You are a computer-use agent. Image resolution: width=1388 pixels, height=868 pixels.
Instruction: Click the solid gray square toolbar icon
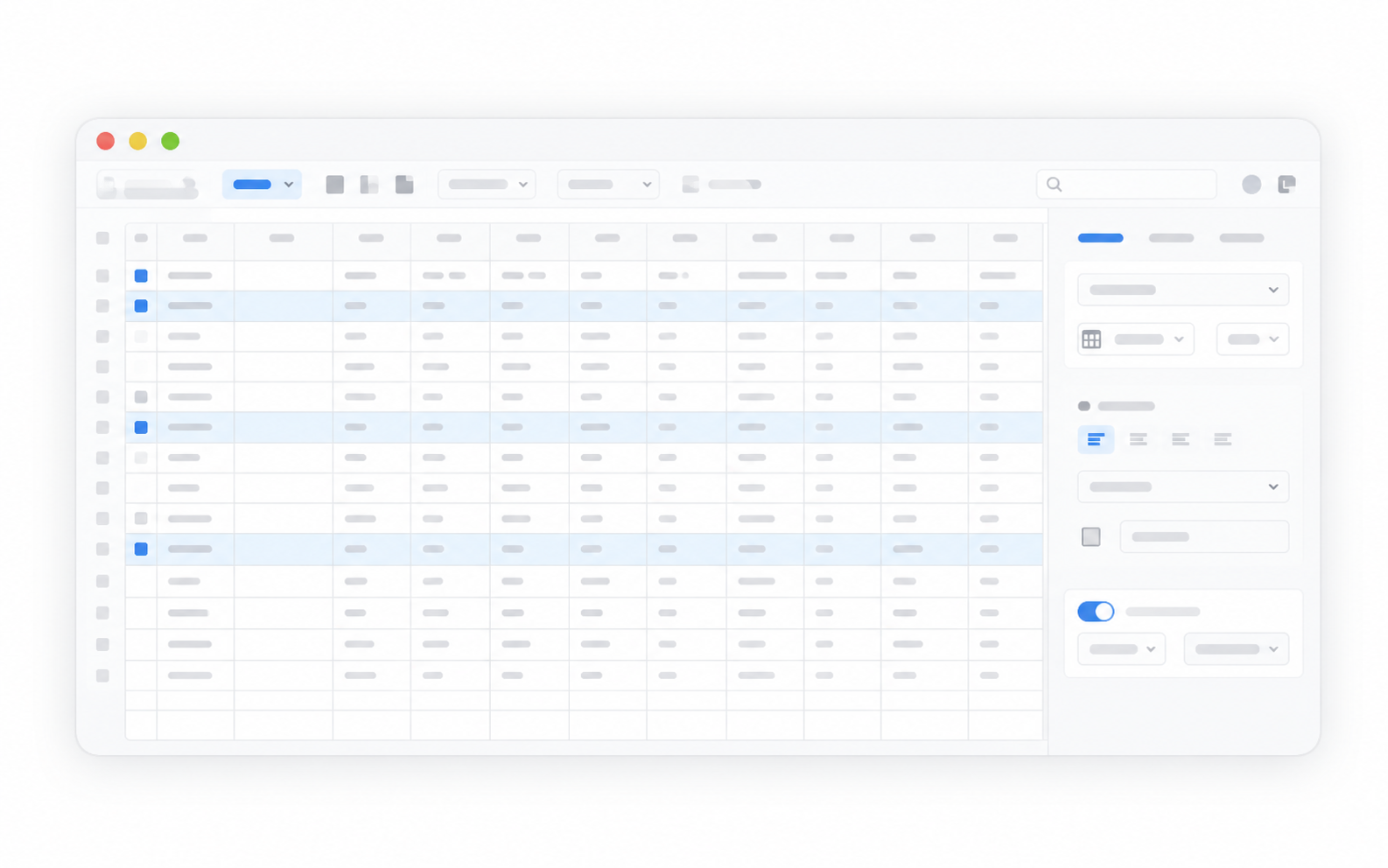point(334,185)
